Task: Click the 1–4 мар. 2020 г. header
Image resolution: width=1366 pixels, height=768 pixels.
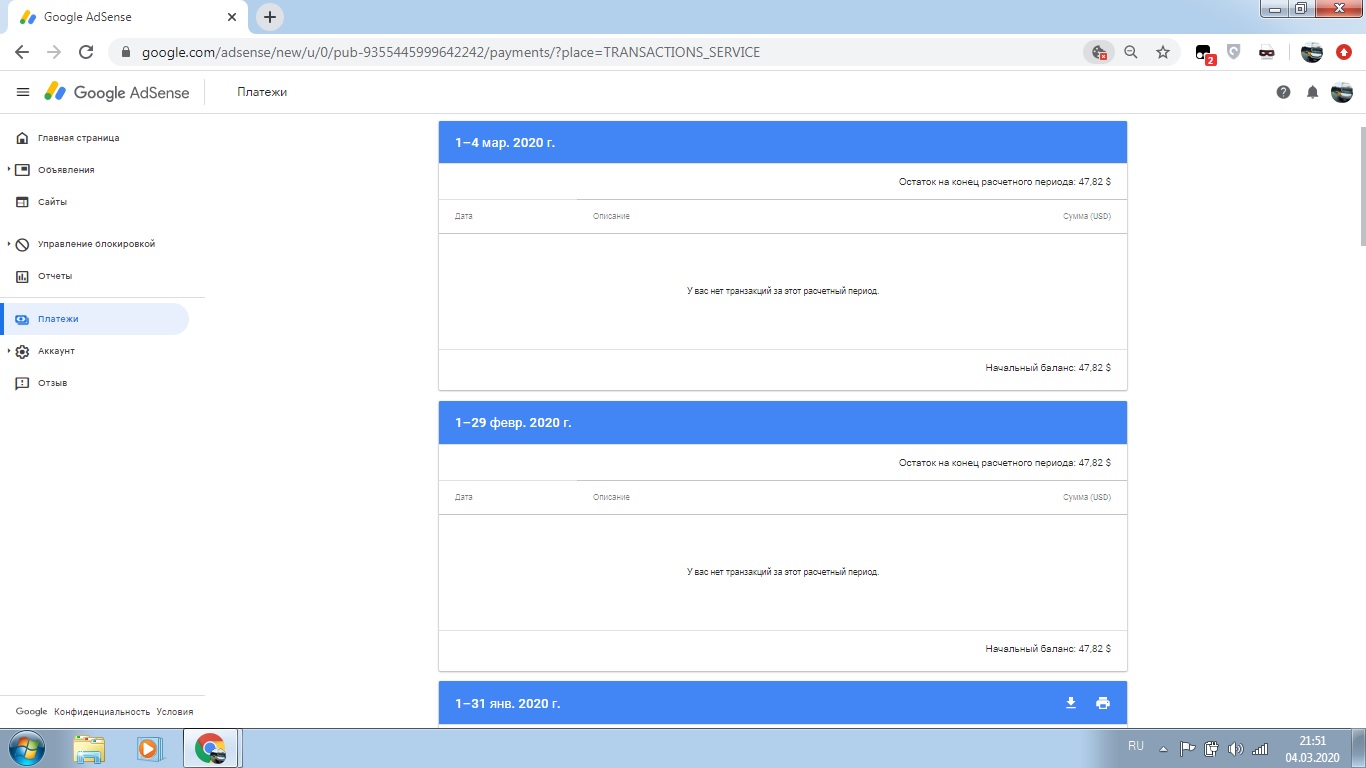Action: click(783, 143)
